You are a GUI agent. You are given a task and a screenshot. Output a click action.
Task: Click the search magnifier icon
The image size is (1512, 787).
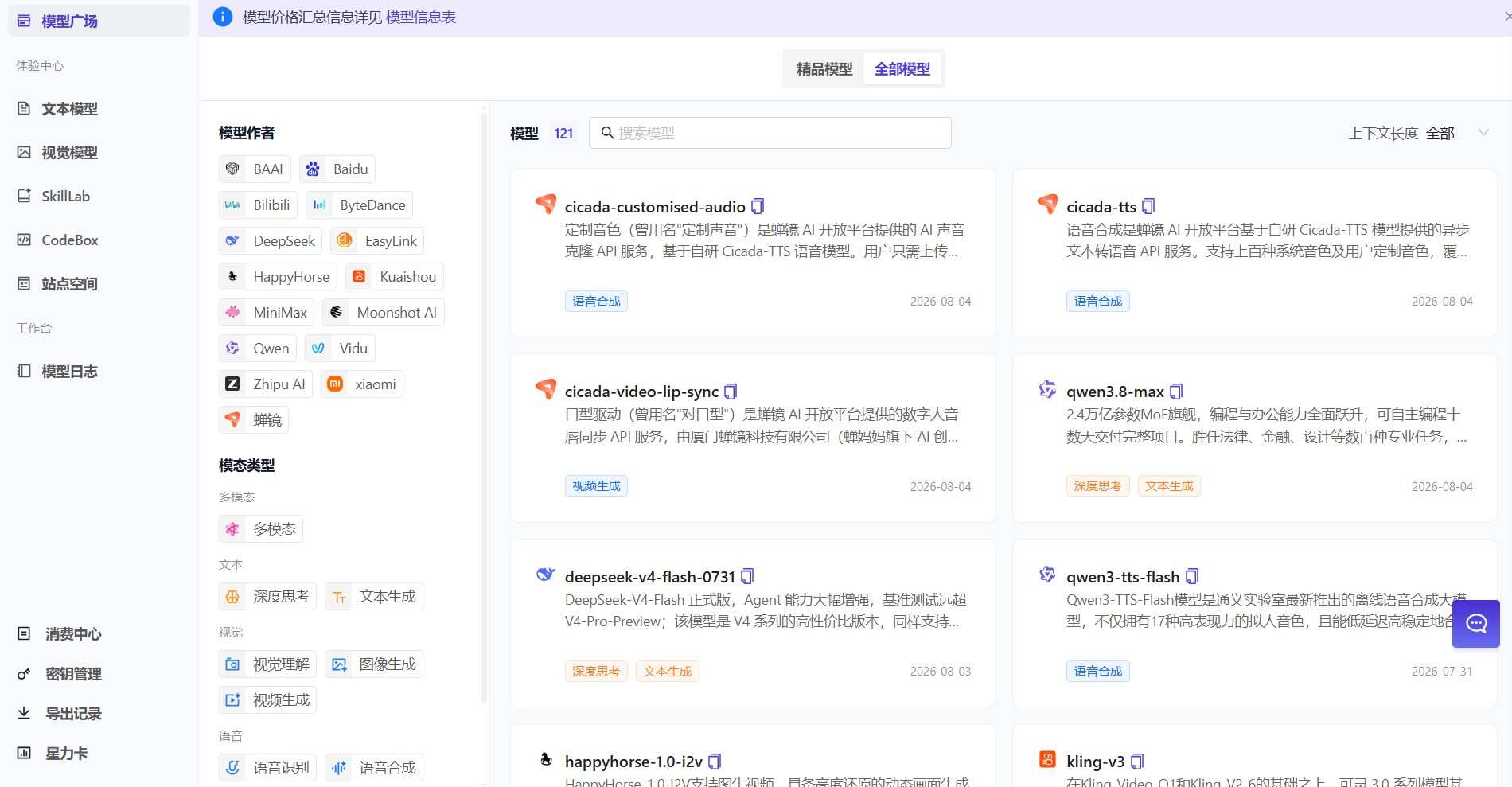pyautogui.click(x=607, y=133)
